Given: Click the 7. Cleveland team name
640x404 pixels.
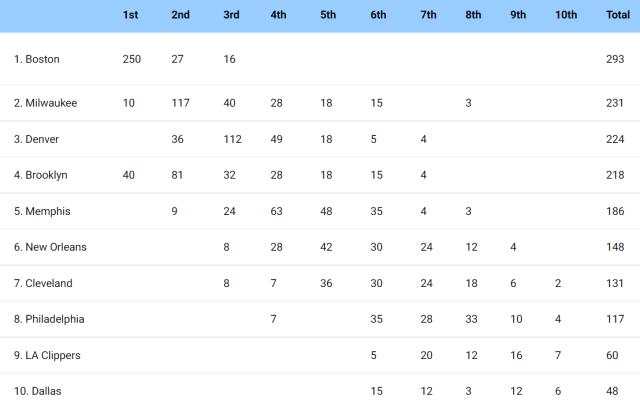Looking at the screenshot, I should tap(43, 283).
